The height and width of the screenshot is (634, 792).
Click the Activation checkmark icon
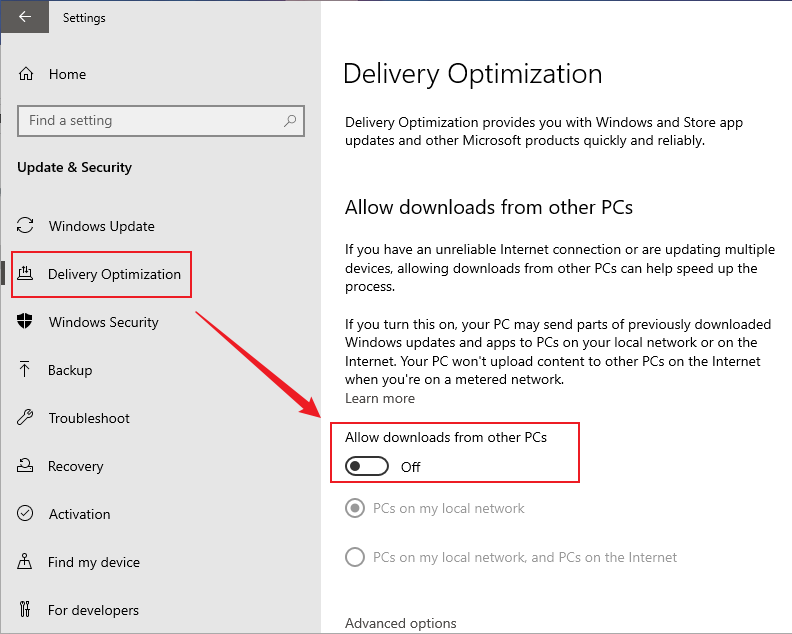click(x=27, y=514)
